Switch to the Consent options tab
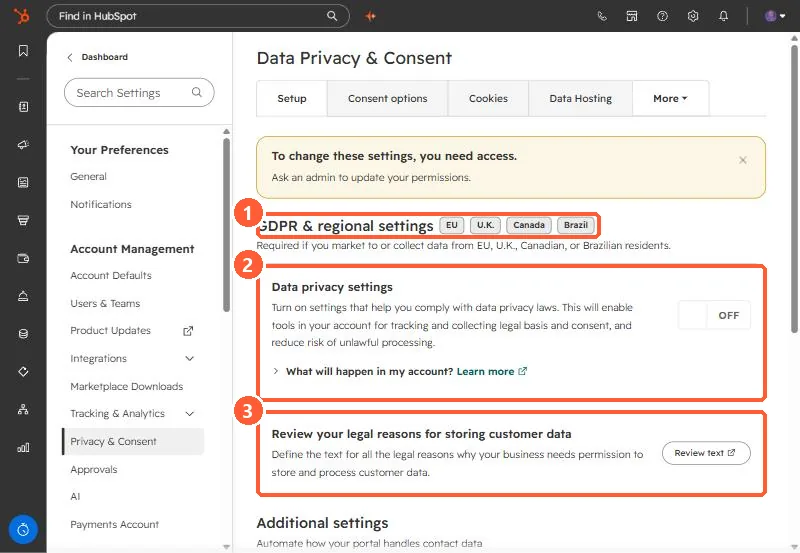 click(x=388, y=98)
